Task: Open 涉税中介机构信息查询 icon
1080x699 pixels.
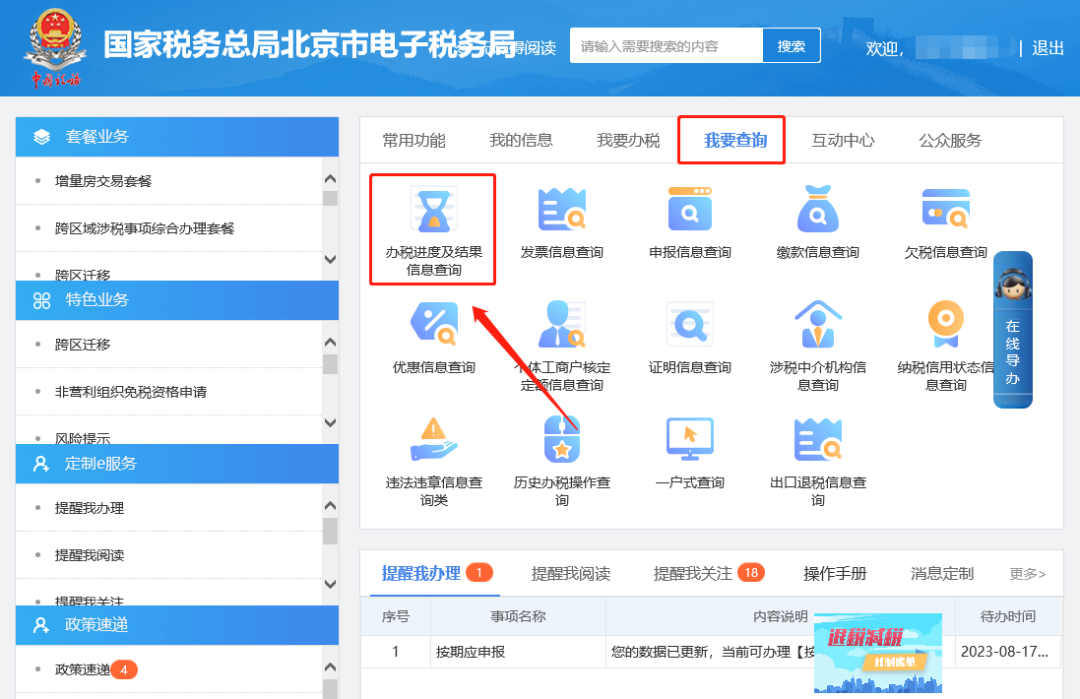Action: (x=818, y=324)
